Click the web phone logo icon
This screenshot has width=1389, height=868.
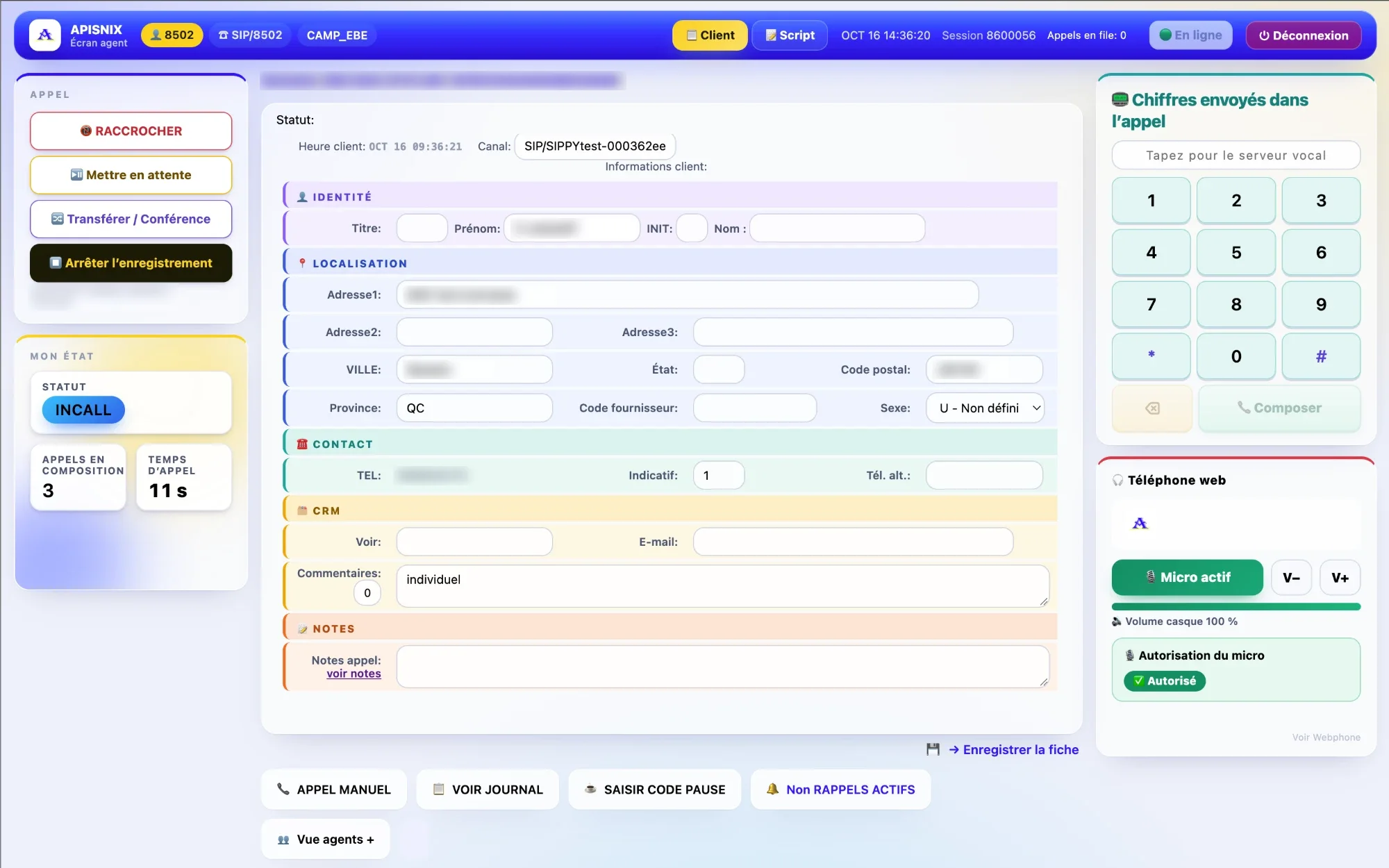pyautogui.click(x=1140, y=523)
